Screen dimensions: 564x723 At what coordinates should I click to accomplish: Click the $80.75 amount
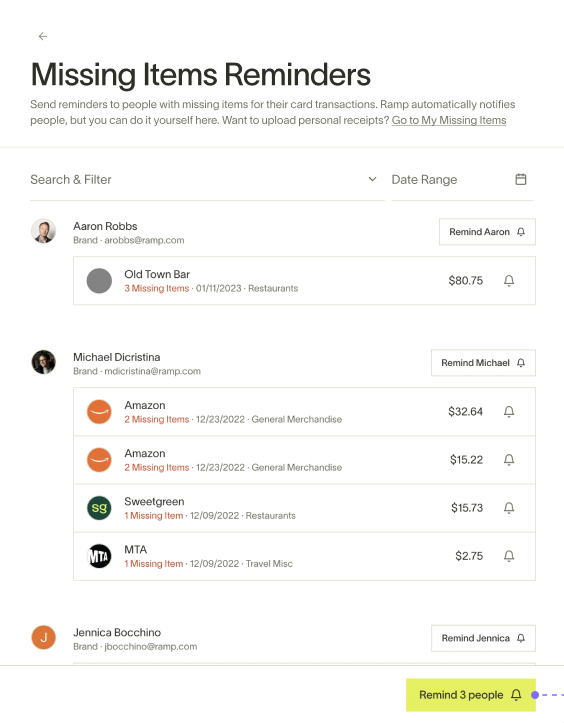(466, 281)
